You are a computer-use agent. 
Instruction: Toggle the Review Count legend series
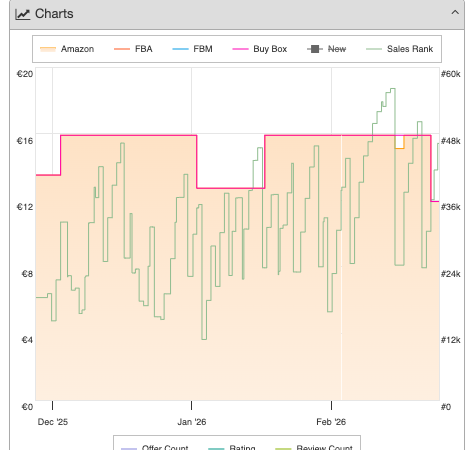click(314, 447)
